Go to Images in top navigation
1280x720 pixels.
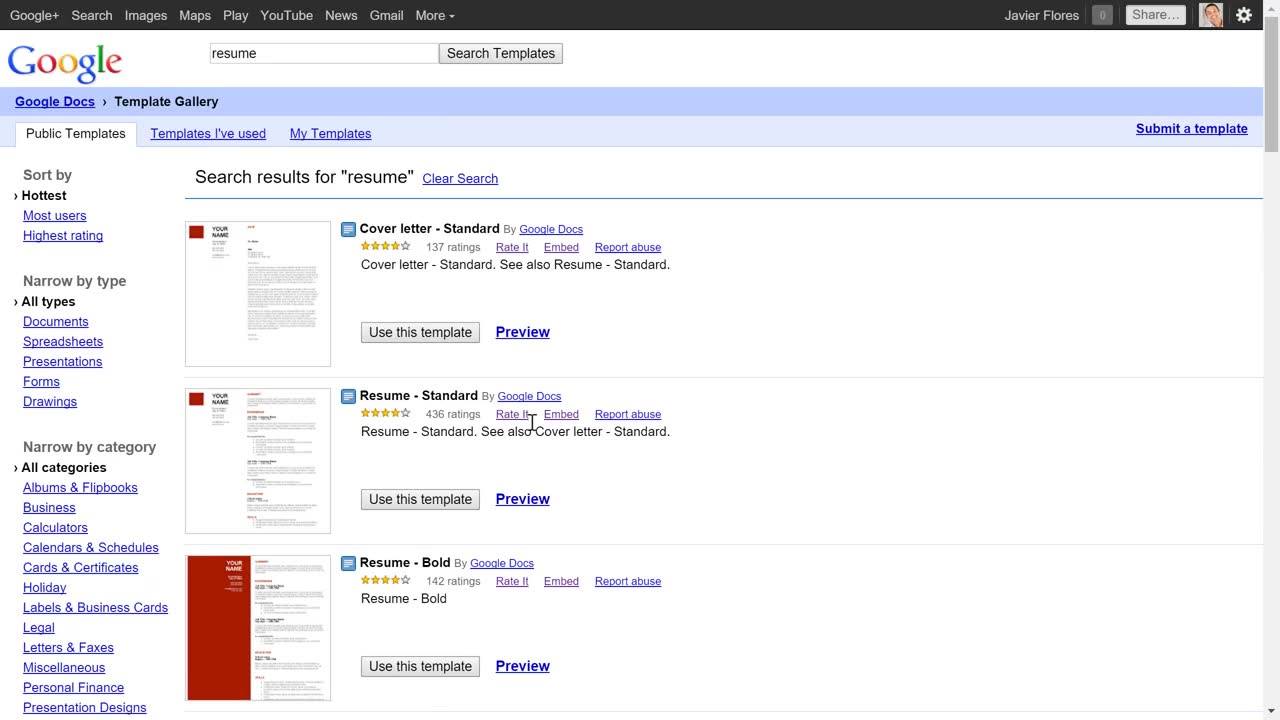click(x=146, y=15)
